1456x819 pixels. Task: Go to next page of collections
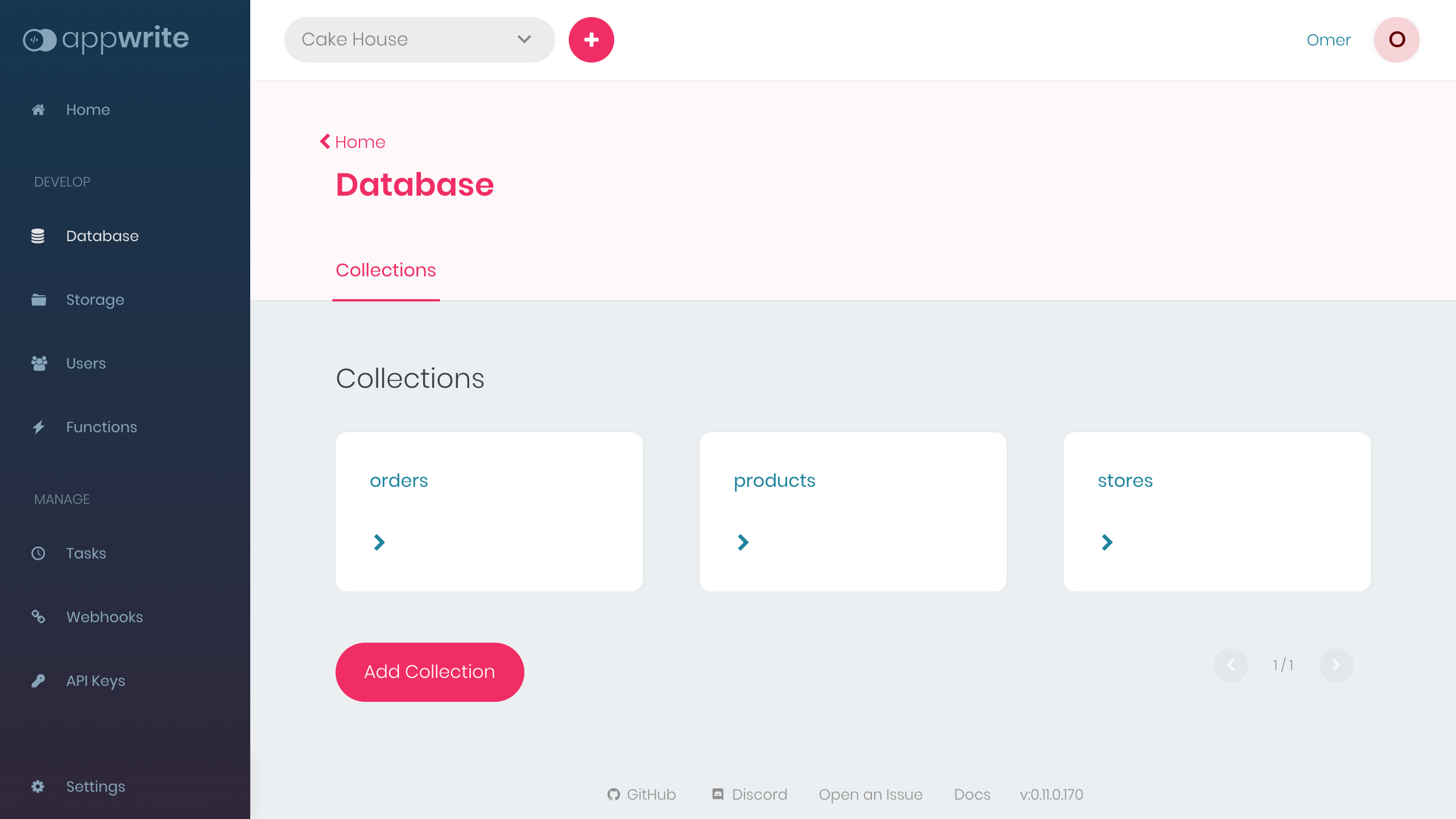click(x=1336, y=665)
